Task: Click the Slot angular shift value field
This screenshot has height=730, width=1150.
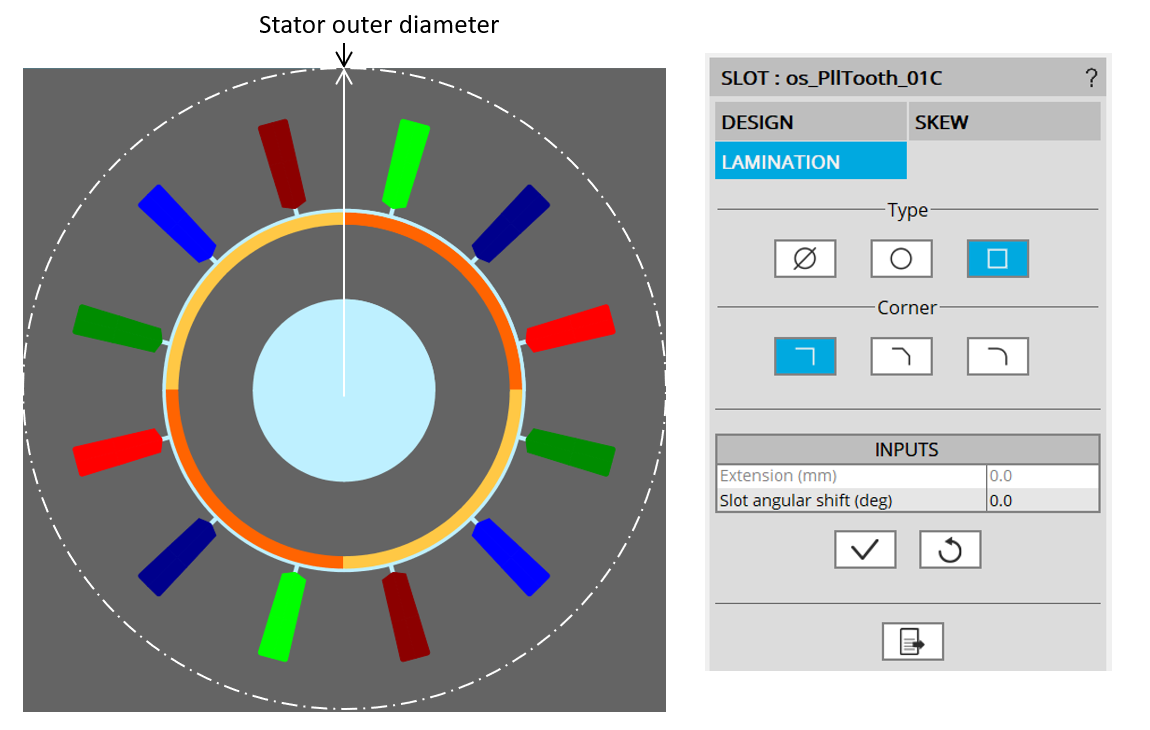Action: [x=1042, y=500]
